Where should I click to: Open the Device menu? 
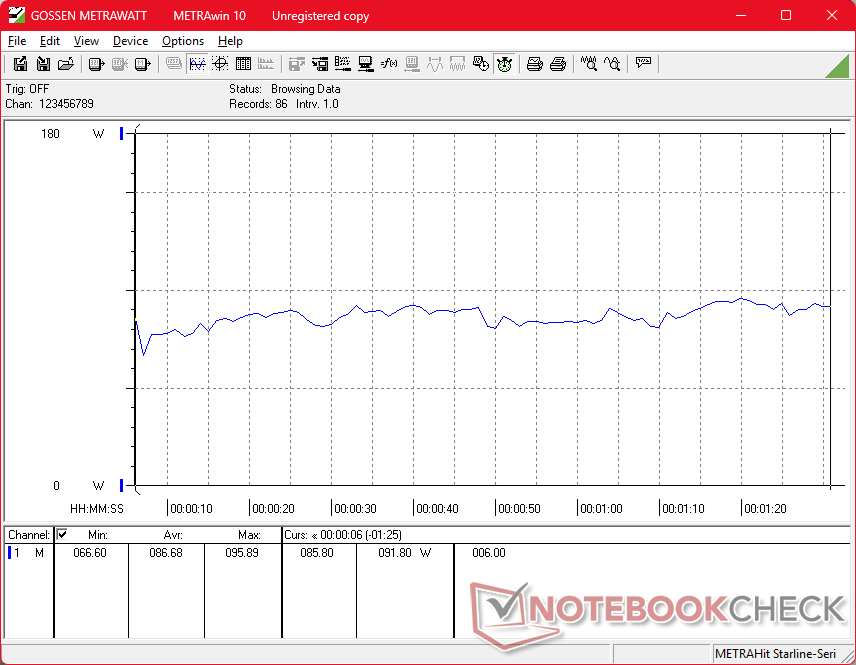130,41
